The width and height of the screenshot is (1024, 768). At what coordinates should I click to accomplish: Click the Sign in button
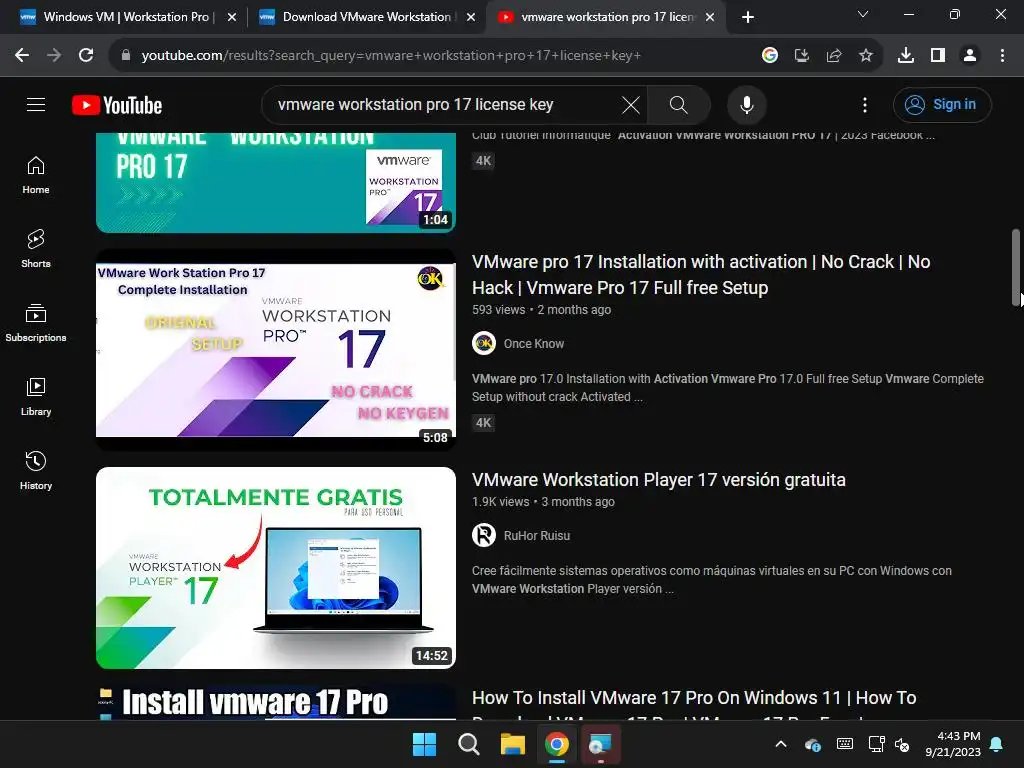[x=942, y=104]
